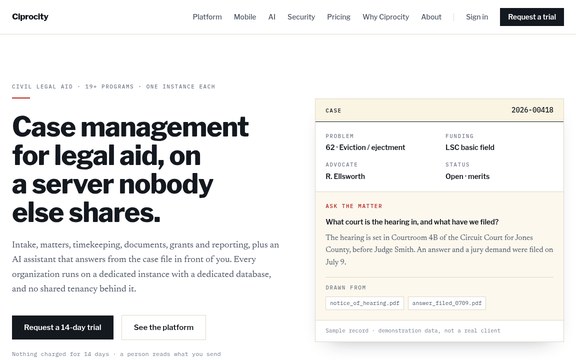This screenshot has height=360, width=576.
Task: Click the answer paragraph about Courtroom 4B
Action: point(439,250)
